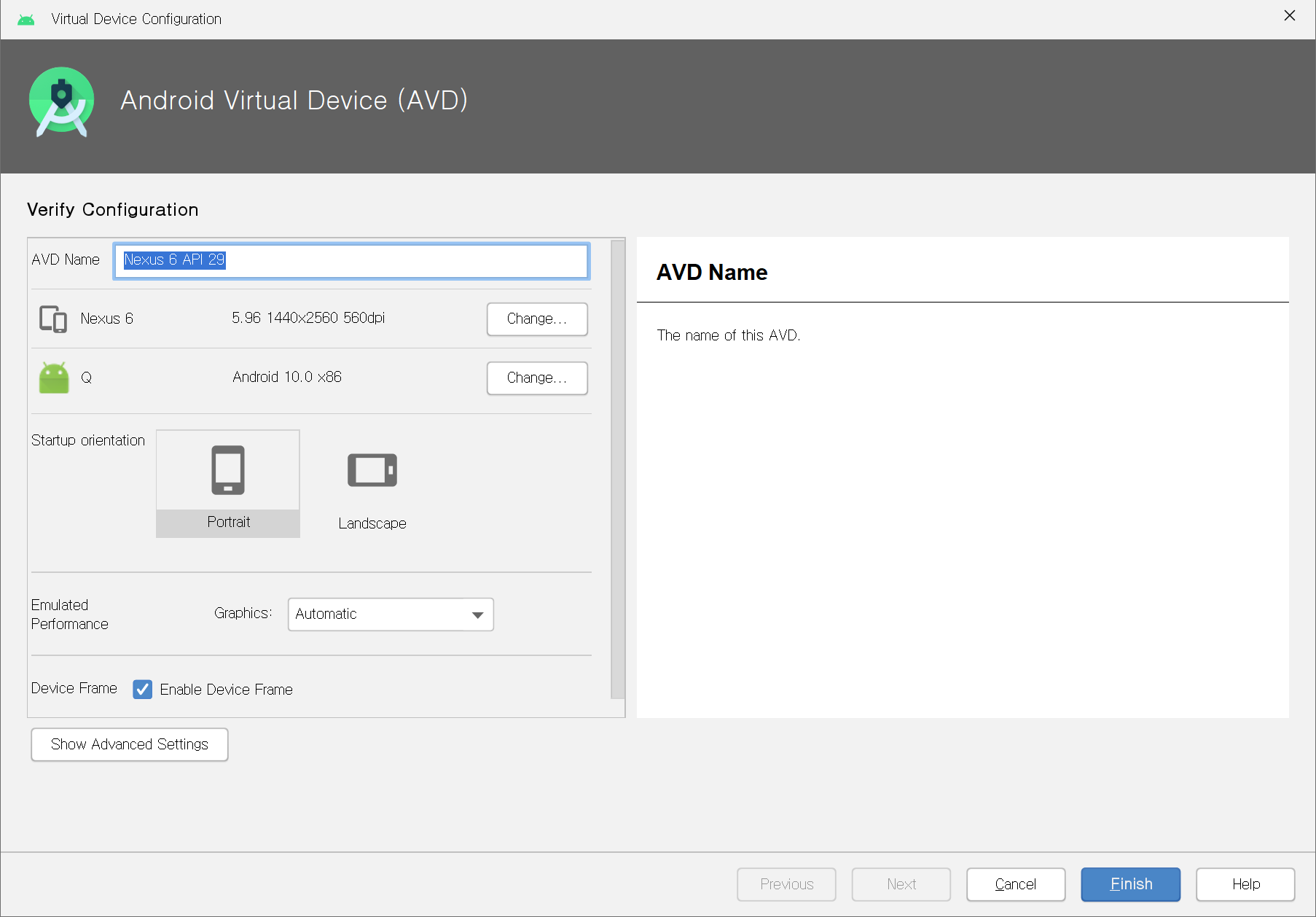Click the 'Startup orientation' label
Viewport: 1316px width, 917px height.
(88, 440)
